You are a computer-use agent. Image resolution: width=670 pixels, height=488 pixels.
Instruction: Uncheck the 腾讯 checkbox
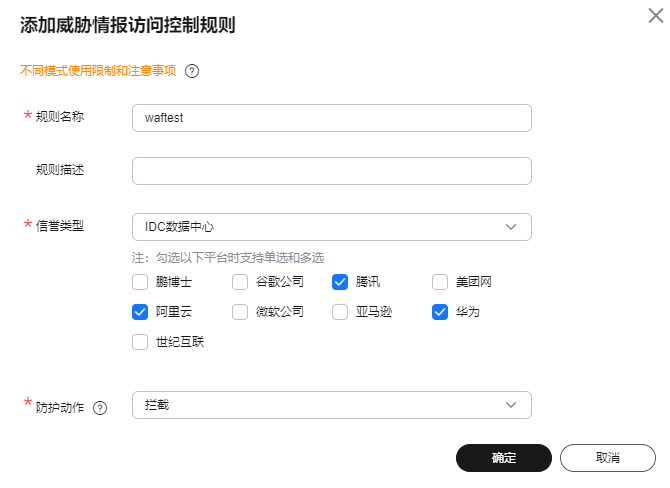tap(340, 282)
